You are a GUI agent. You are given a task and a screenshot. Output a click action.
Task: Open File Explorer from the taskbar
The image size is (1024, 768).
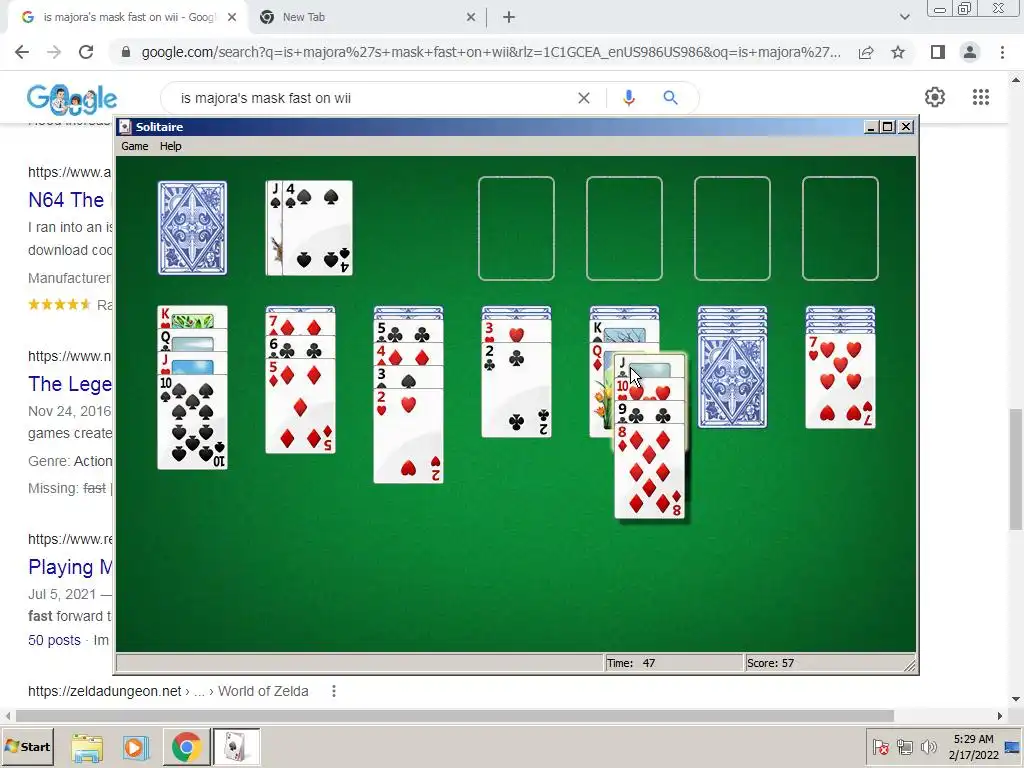tap(87, 747)
